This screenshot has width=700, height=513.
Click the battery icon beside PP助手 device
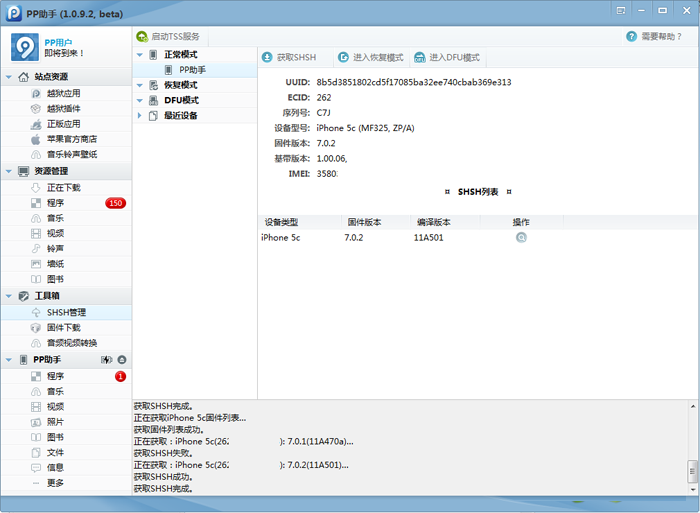pos(107,360)
